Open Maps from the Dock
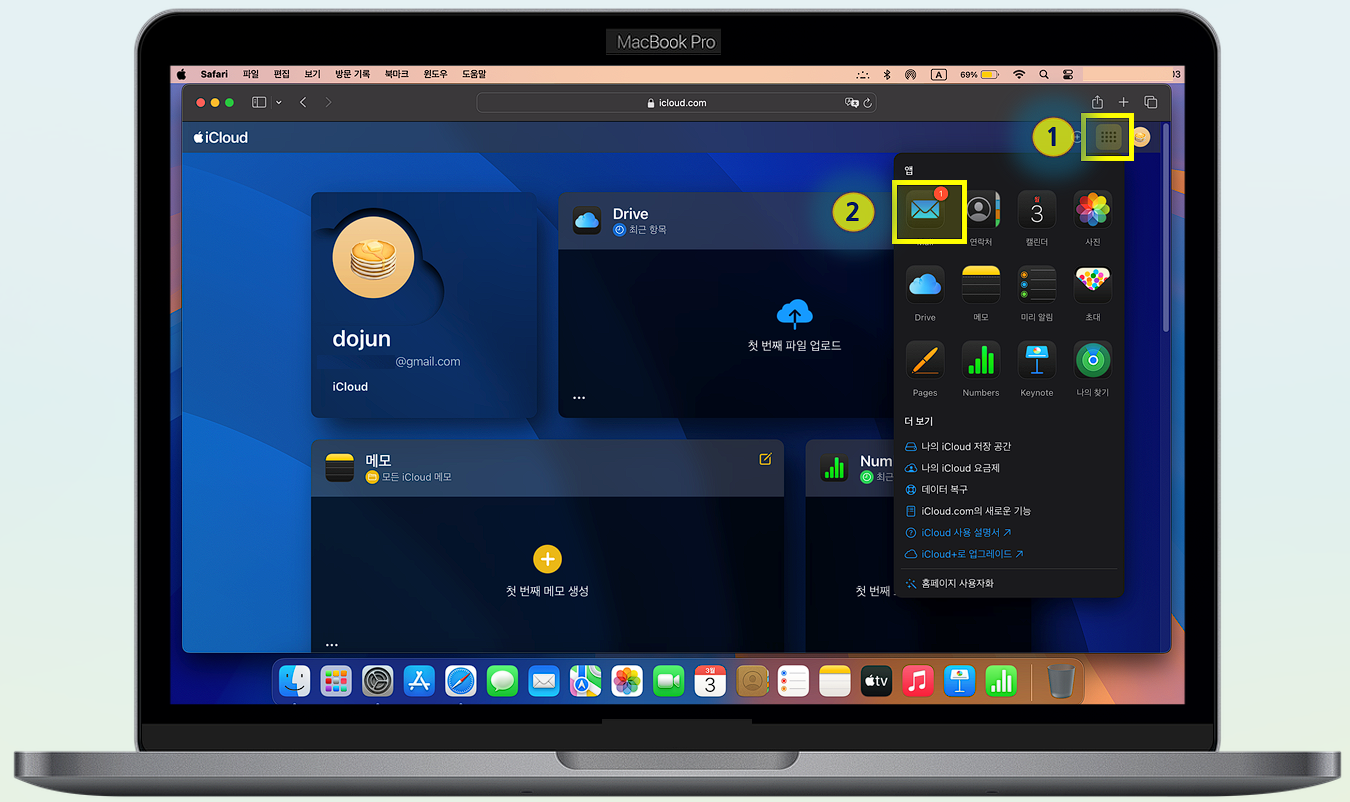Screen dimensions: 1350x802 pos(585,681)
